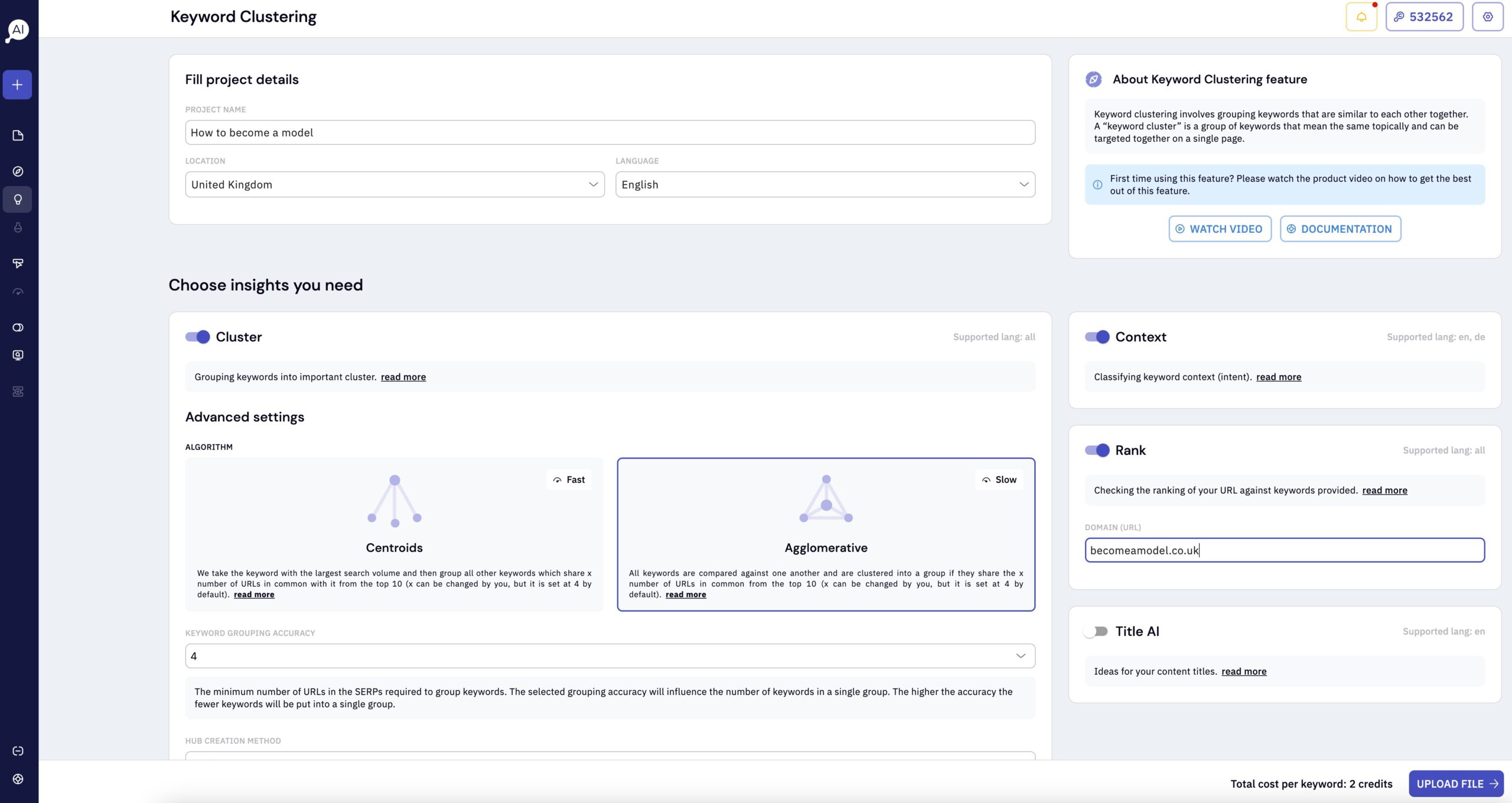Open the Language dropdown set to English
This screenshot has width=1512, height=803.
tap(825, 184)
